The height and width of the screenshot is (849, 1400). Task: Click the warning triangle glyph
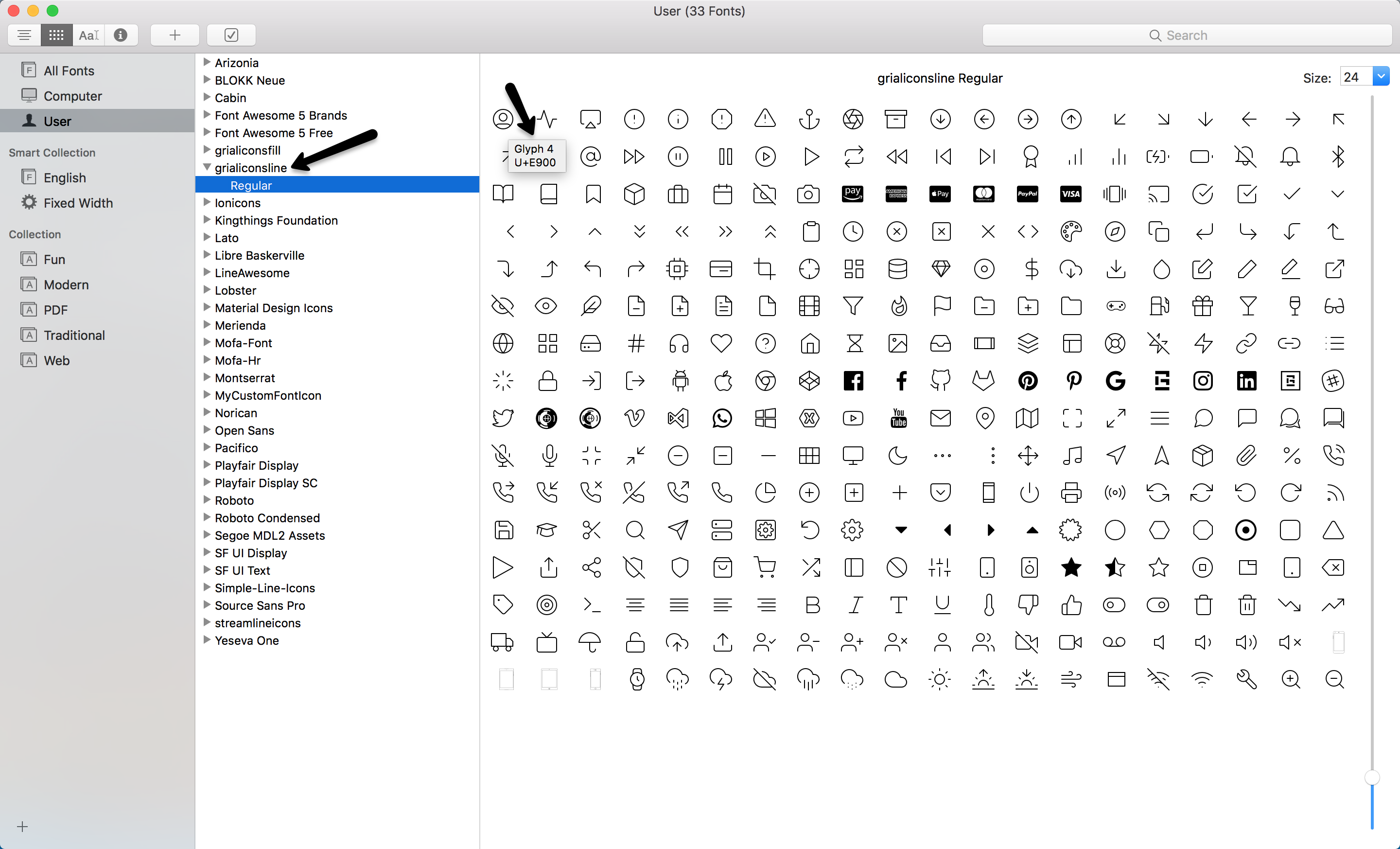pos(765,118)
